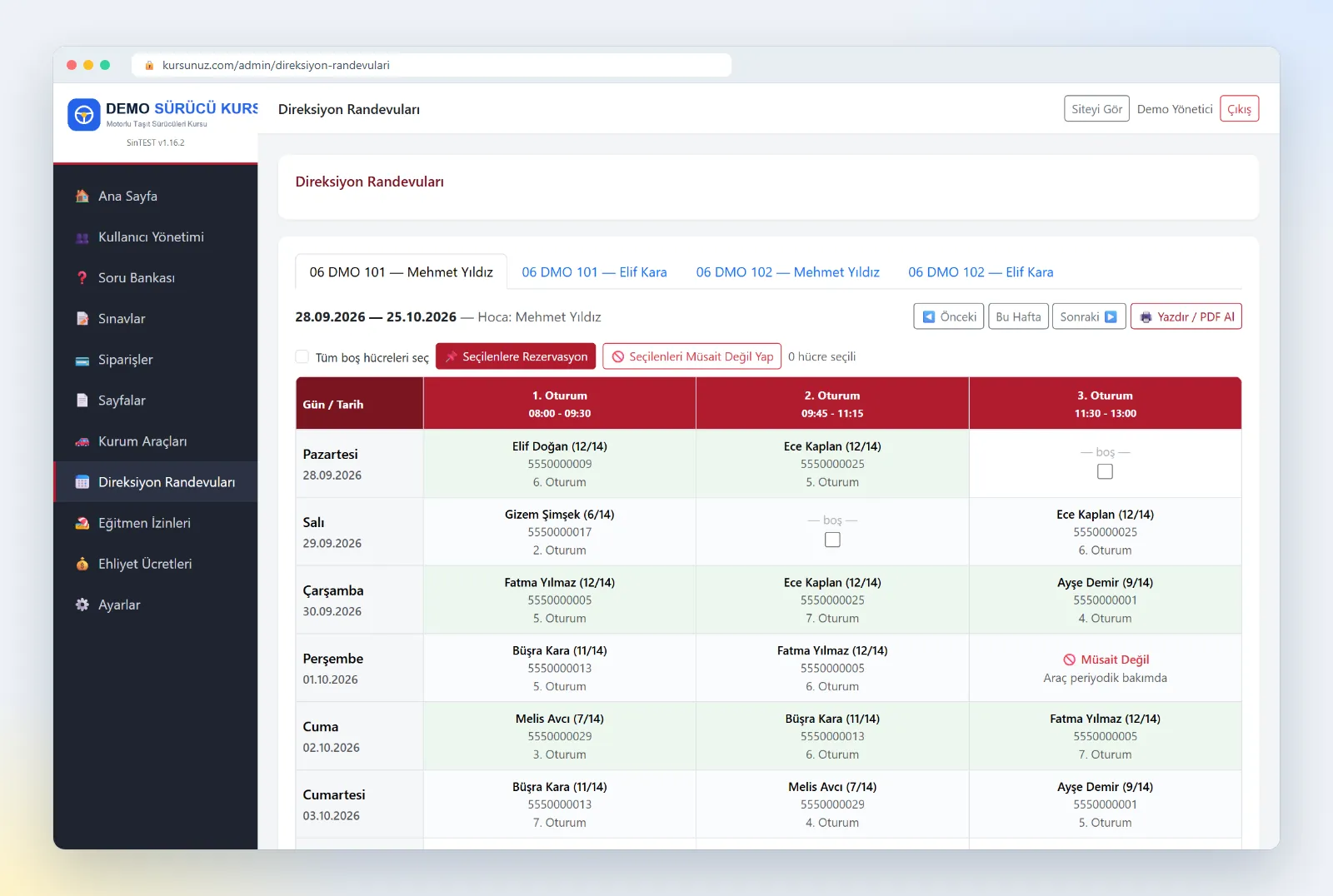Click the Demo Yönetici user label
Screen dimensions: 1333x896
[1175, 109]
